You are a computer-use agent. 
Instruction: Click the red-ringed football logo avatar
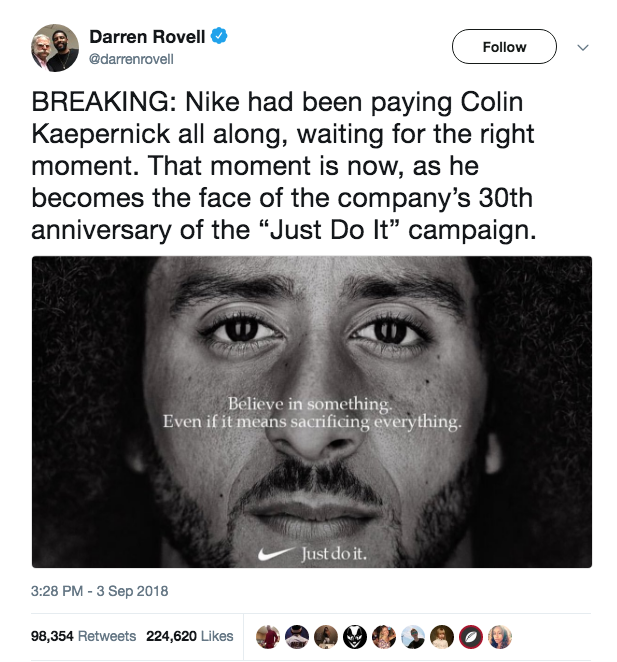click(x=471, y=636)
